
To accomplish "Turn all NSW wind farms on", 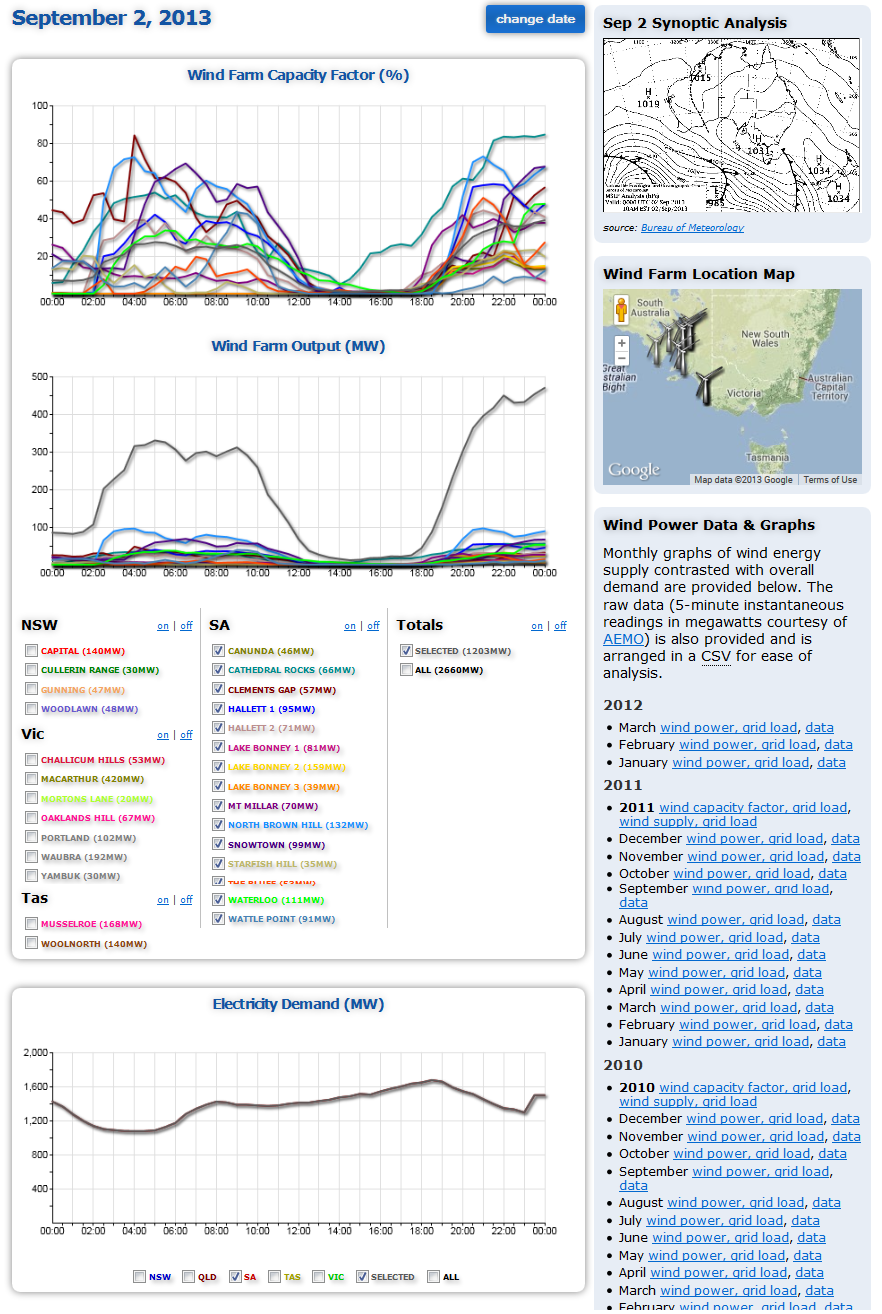I will 163,626.
